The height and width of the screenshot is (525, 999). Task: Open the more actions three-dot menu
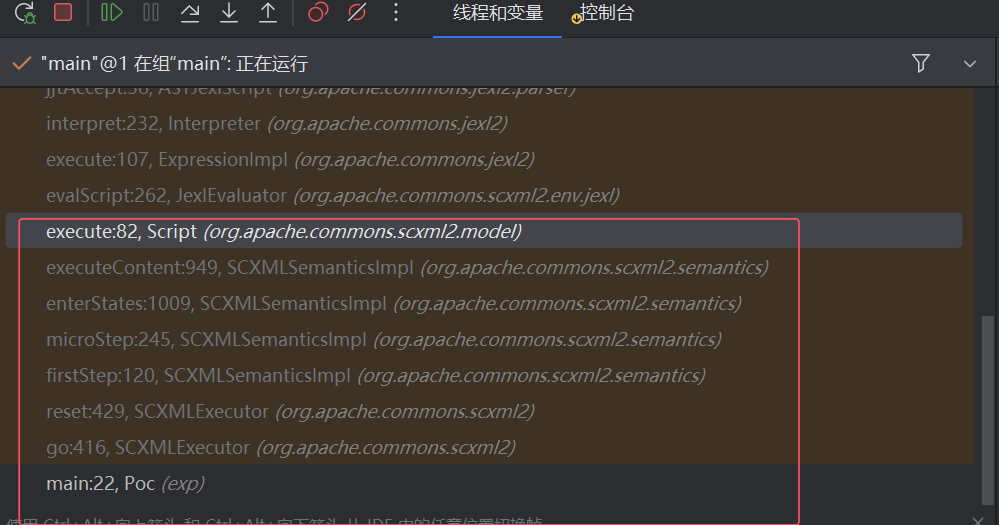[396, 13]
